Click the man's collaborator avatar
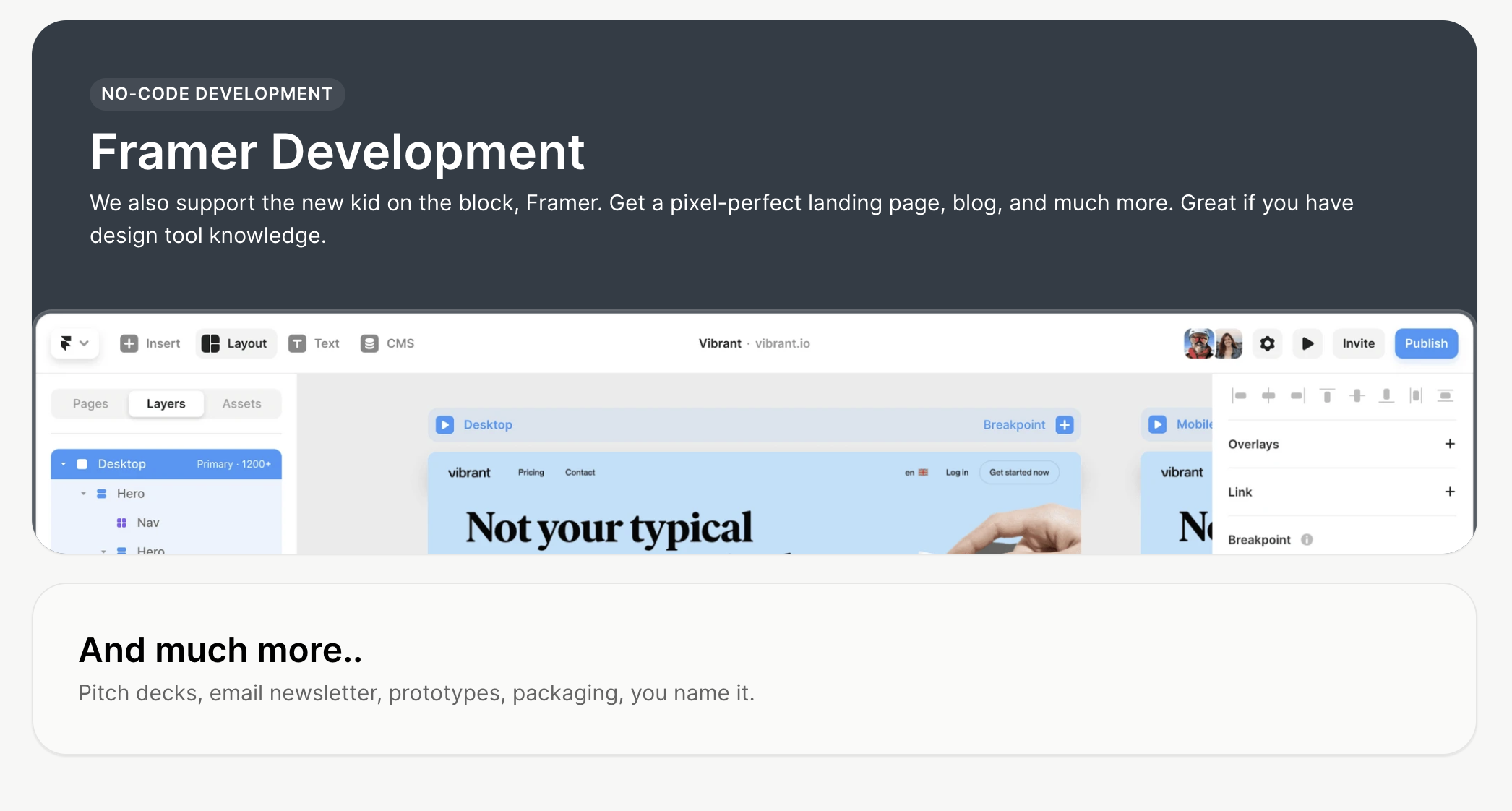This screenshot has width=1512, height=811. pyautogui.click(x=1198, y=343)
